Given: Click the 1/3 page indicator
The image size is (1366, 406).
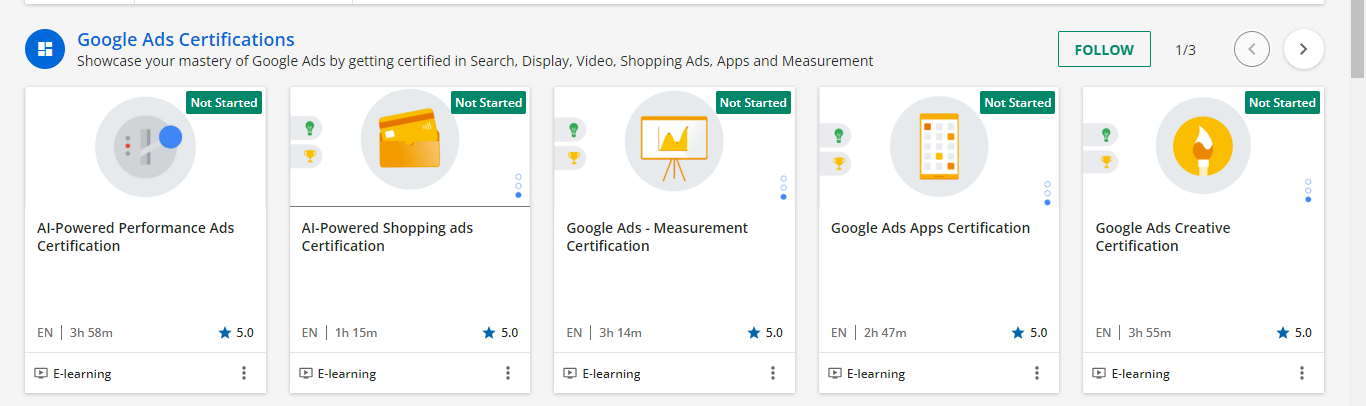Looking at the screenshot, I should tap(1185, 49).
